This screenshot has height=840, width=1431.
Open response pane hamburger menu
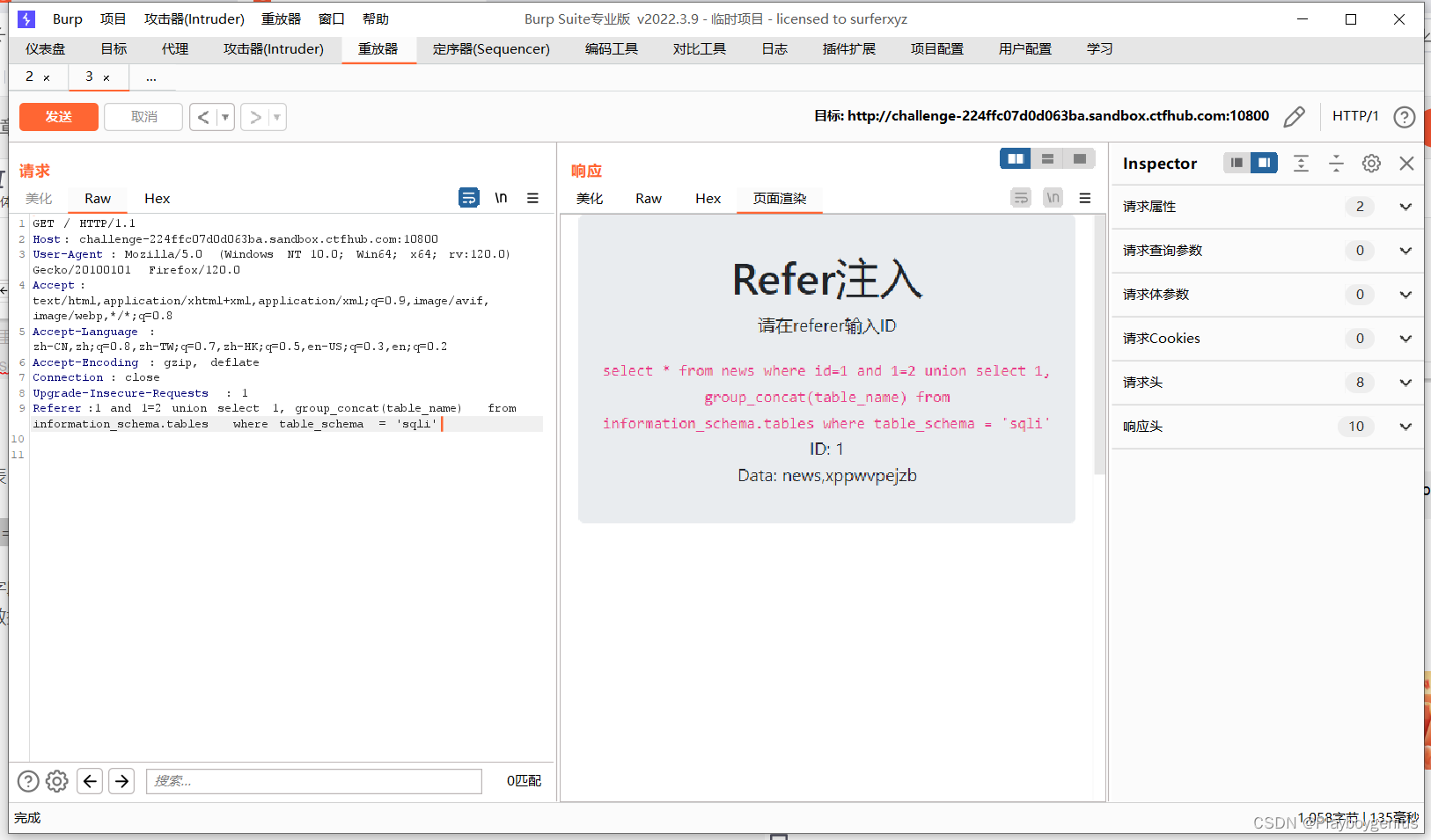[x=1085, y=198]
